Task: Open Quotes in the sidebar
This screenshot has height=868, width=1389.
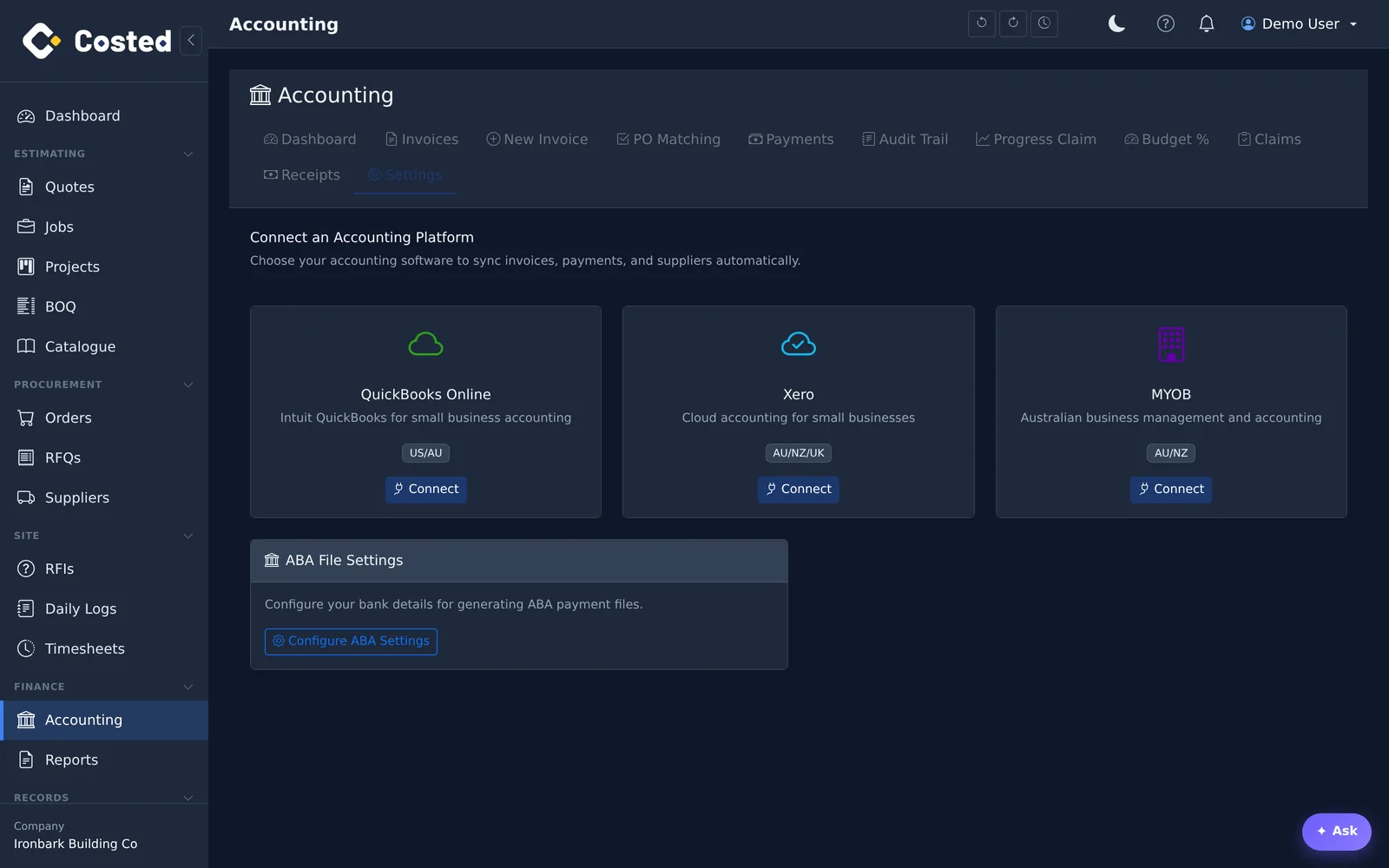Action: (104, 187)
